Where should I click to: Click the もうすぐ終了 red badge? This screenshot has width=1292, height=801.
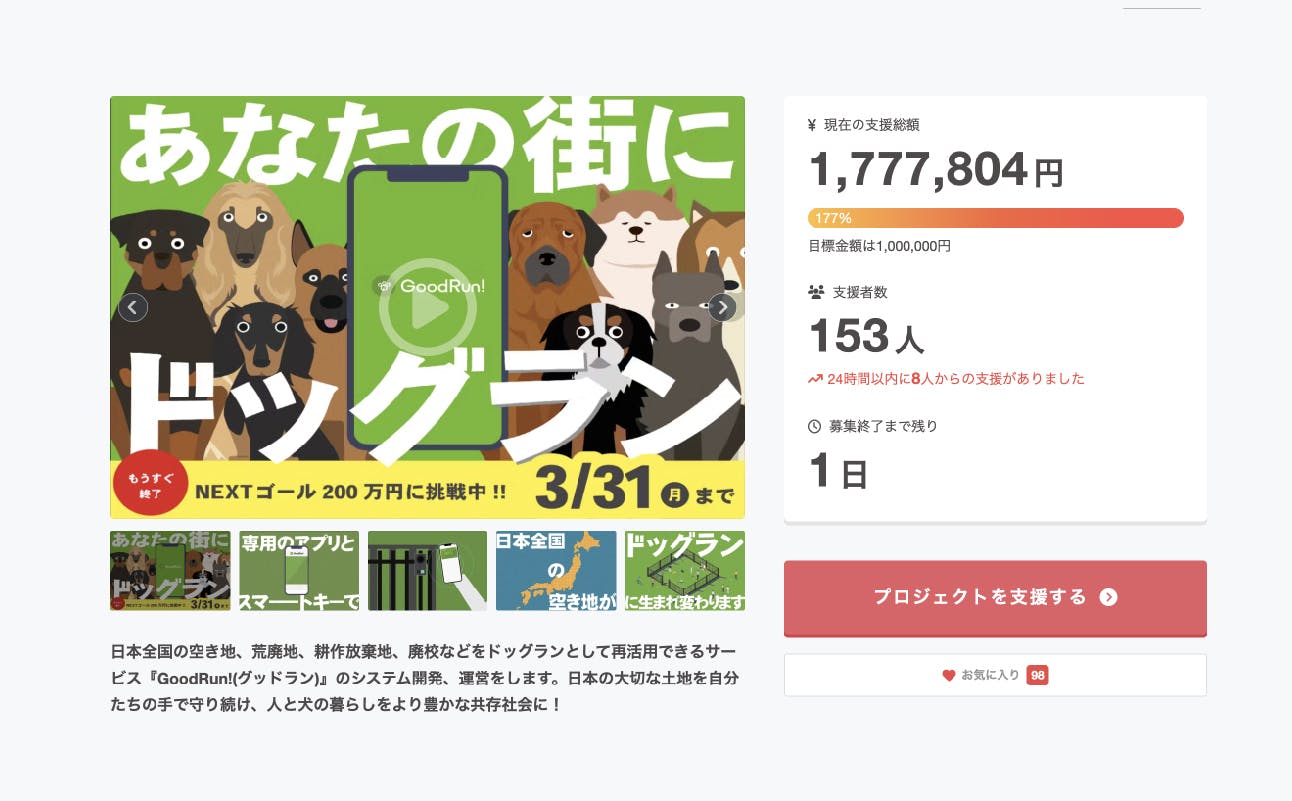pos(151,485)
